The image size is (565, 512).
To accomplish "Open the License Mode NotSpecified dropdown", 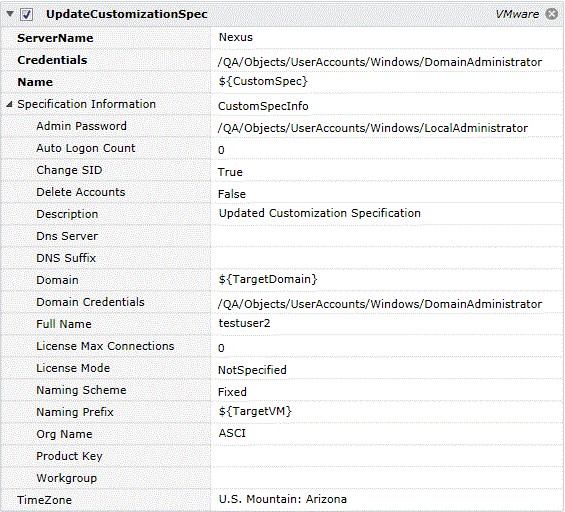I will point(387,368).
